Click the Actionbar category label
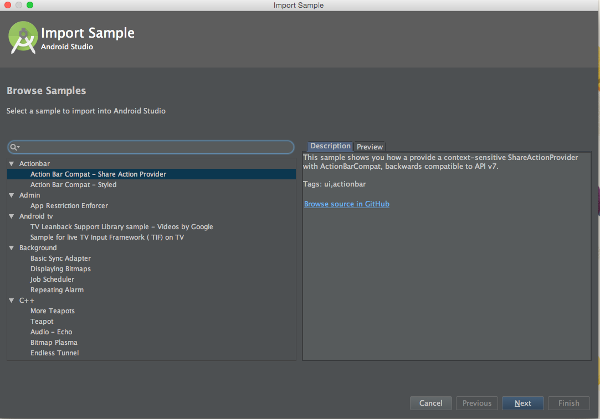The height and width of the screenshot is (419, 600). [x=34, y=164]
